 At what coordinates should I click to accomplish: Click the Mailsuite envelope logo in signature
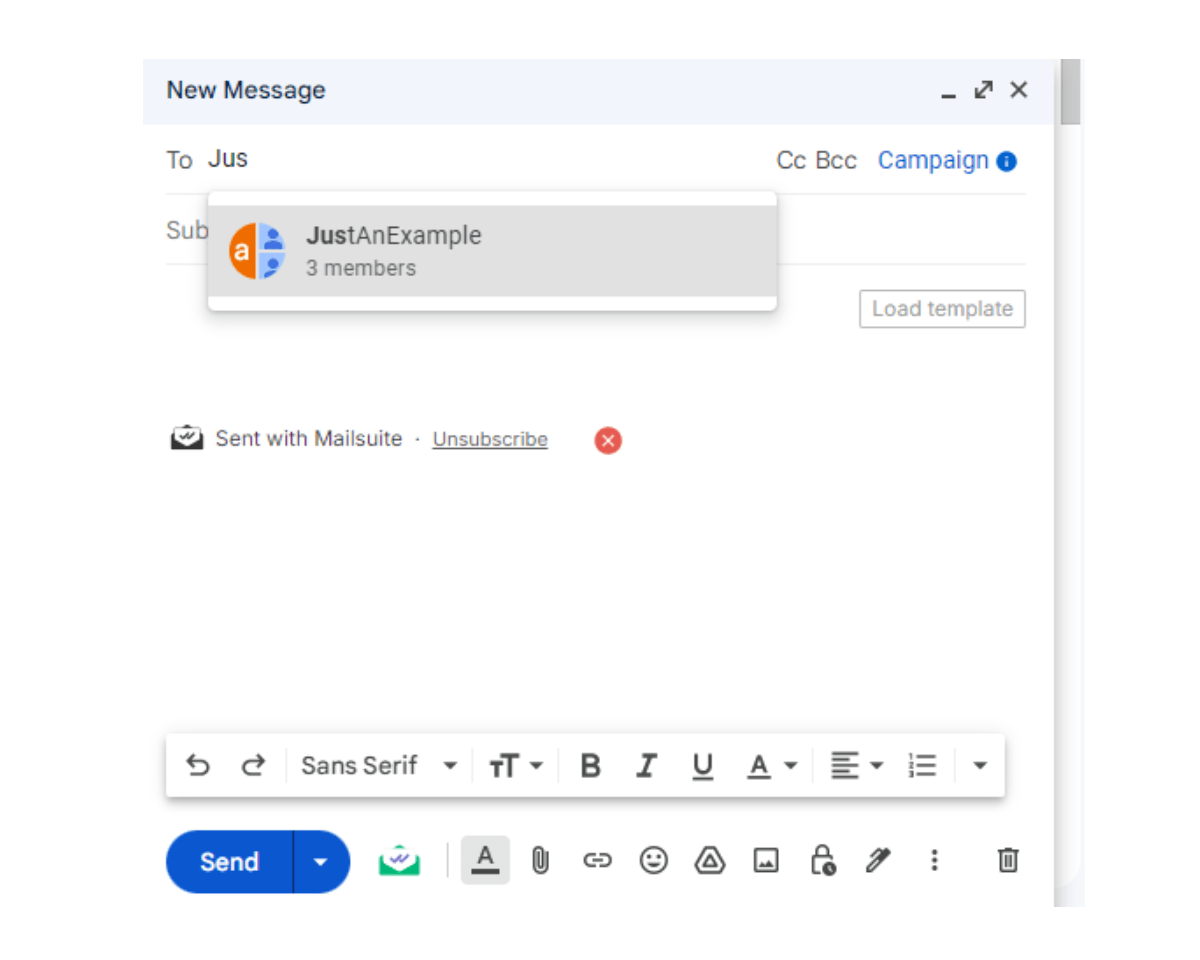(187, 438)
